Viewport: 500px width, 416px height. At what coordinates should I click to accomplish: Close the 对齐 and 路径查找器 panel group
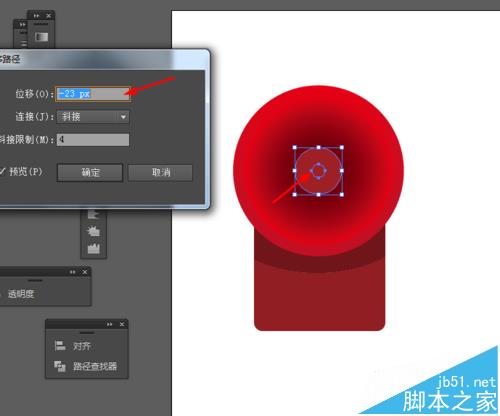[x=122, y=324]
